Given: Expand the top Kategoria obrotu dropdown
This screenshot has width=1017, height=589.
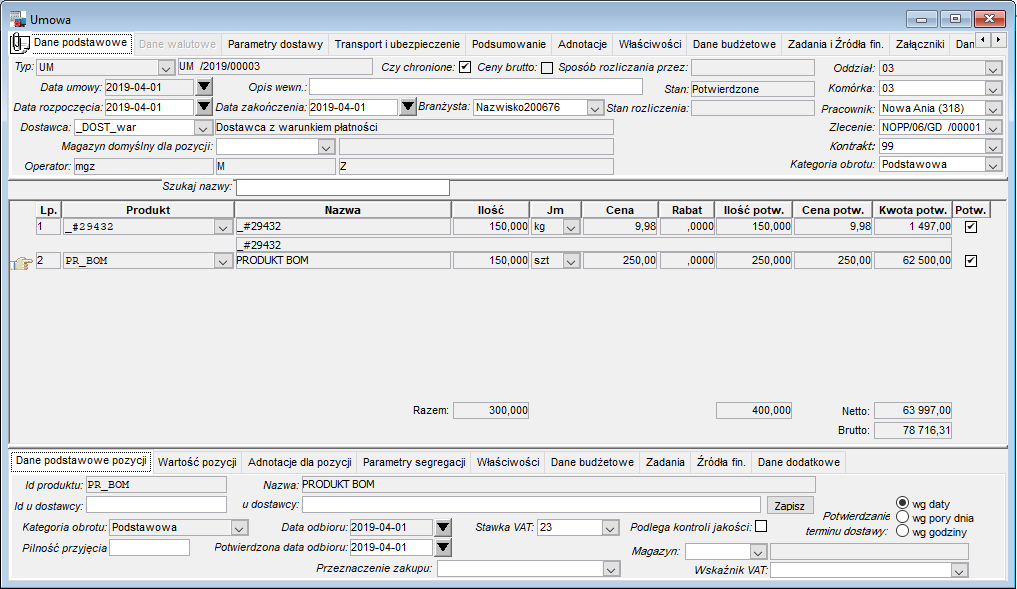Looking at the screenshot, I should click(993, 165).
